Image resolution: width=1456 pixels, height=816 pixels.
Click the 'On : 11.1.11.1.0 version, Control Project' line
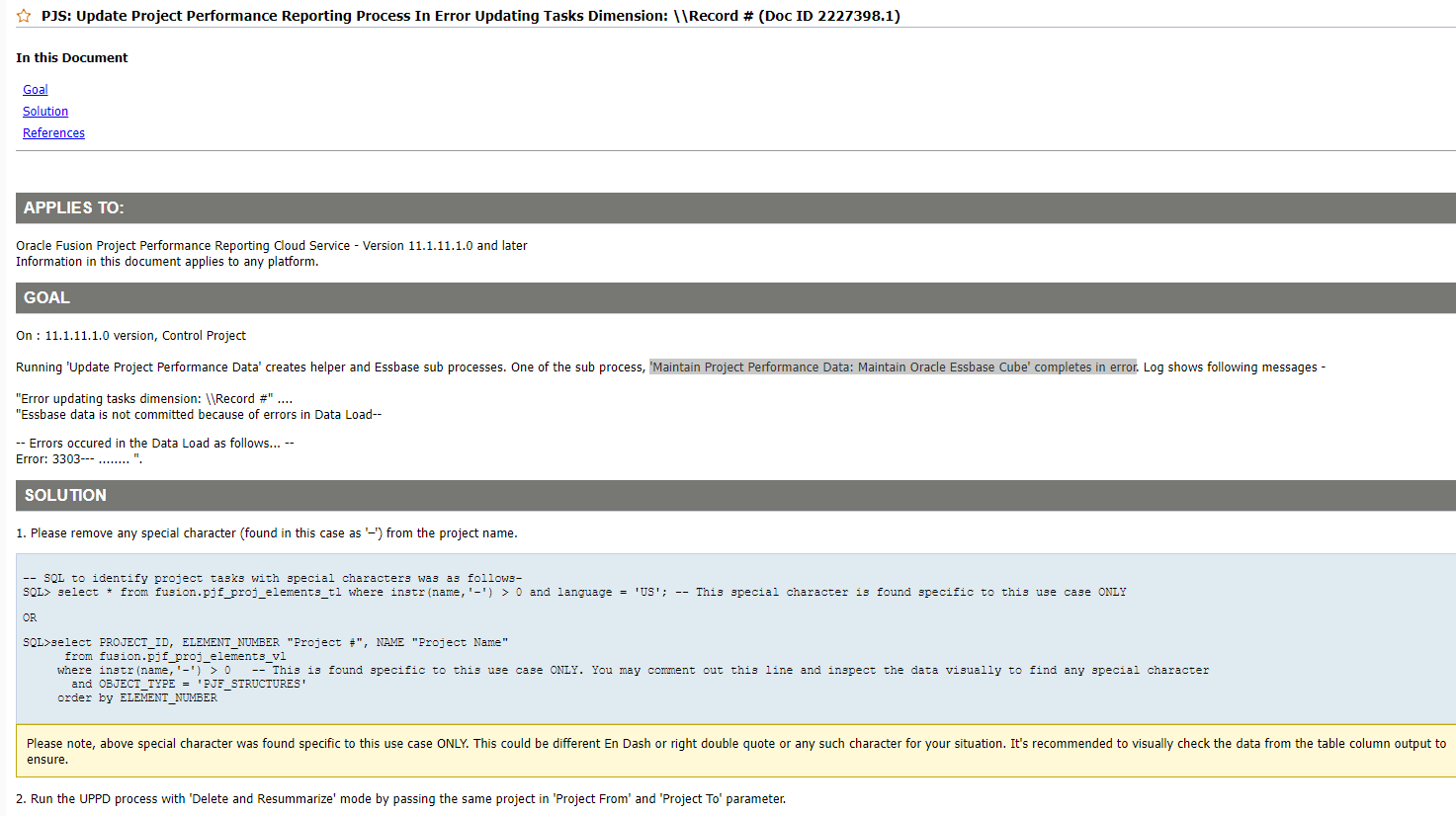coord(130,336)
